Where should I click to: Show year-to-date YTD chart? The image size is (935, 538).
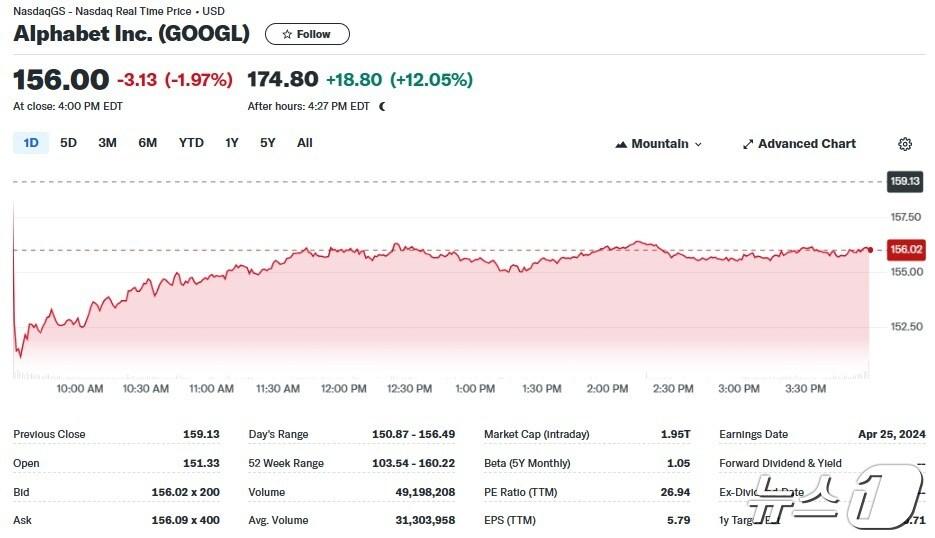click(191, 143)
